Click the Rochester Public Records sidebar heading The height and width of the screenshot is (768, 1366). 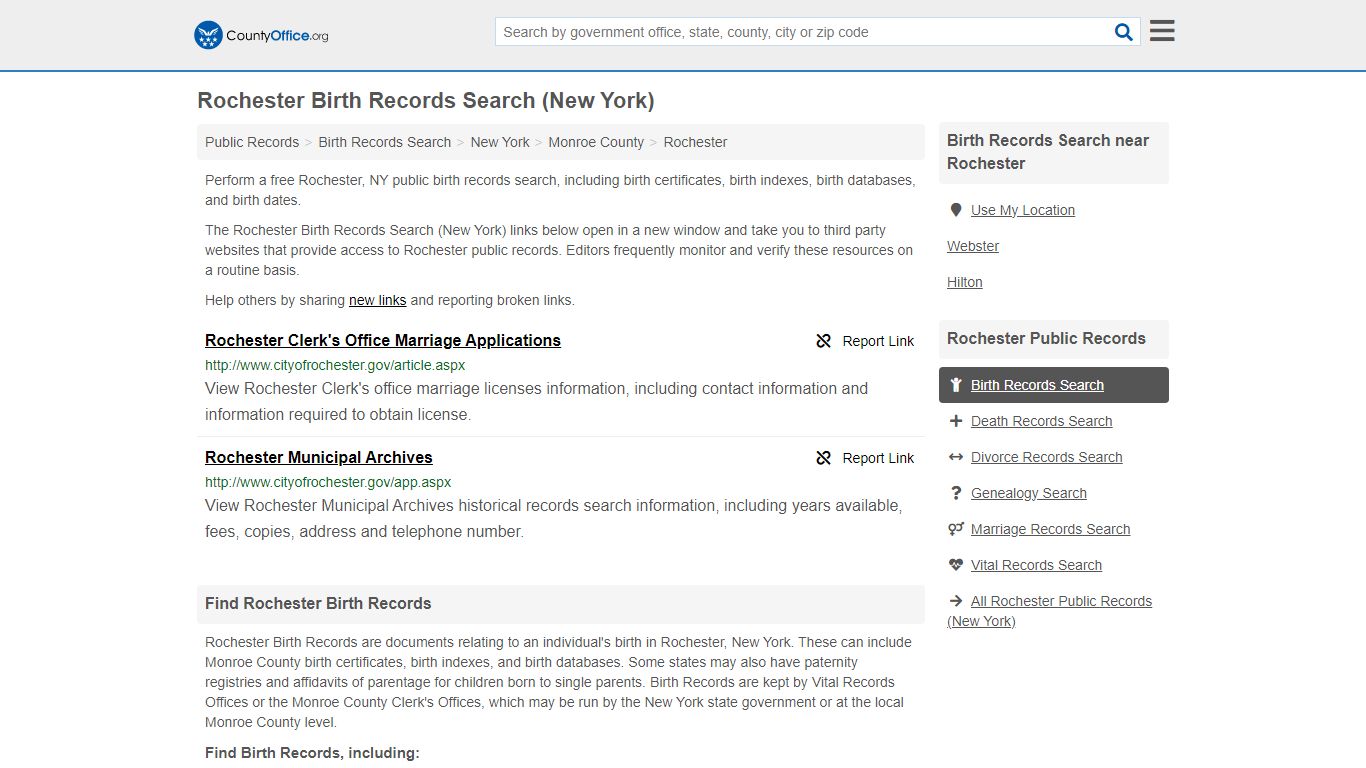coord(1046,339)
